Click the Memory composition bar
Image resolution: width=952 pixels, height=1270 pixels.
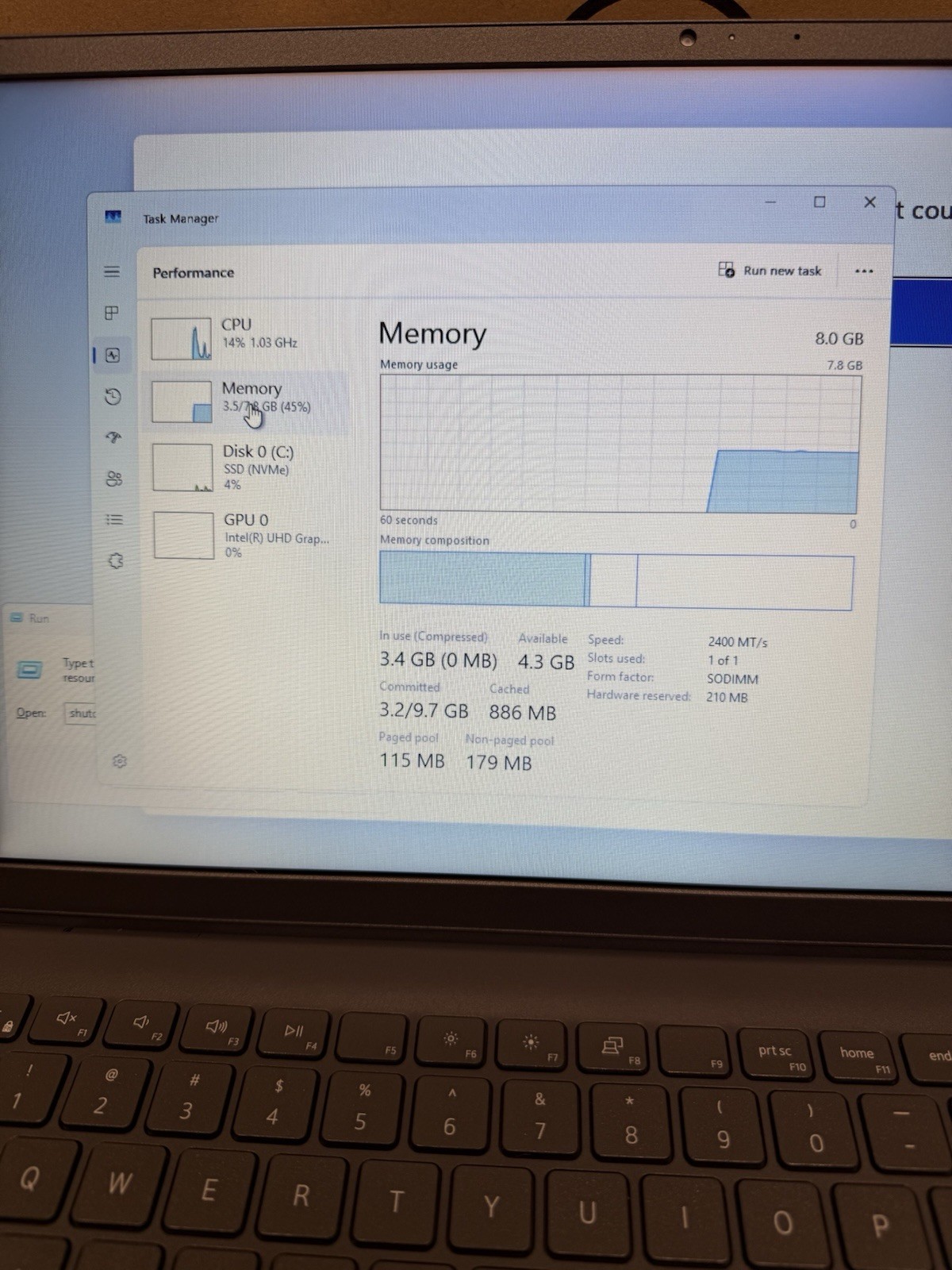616,582
